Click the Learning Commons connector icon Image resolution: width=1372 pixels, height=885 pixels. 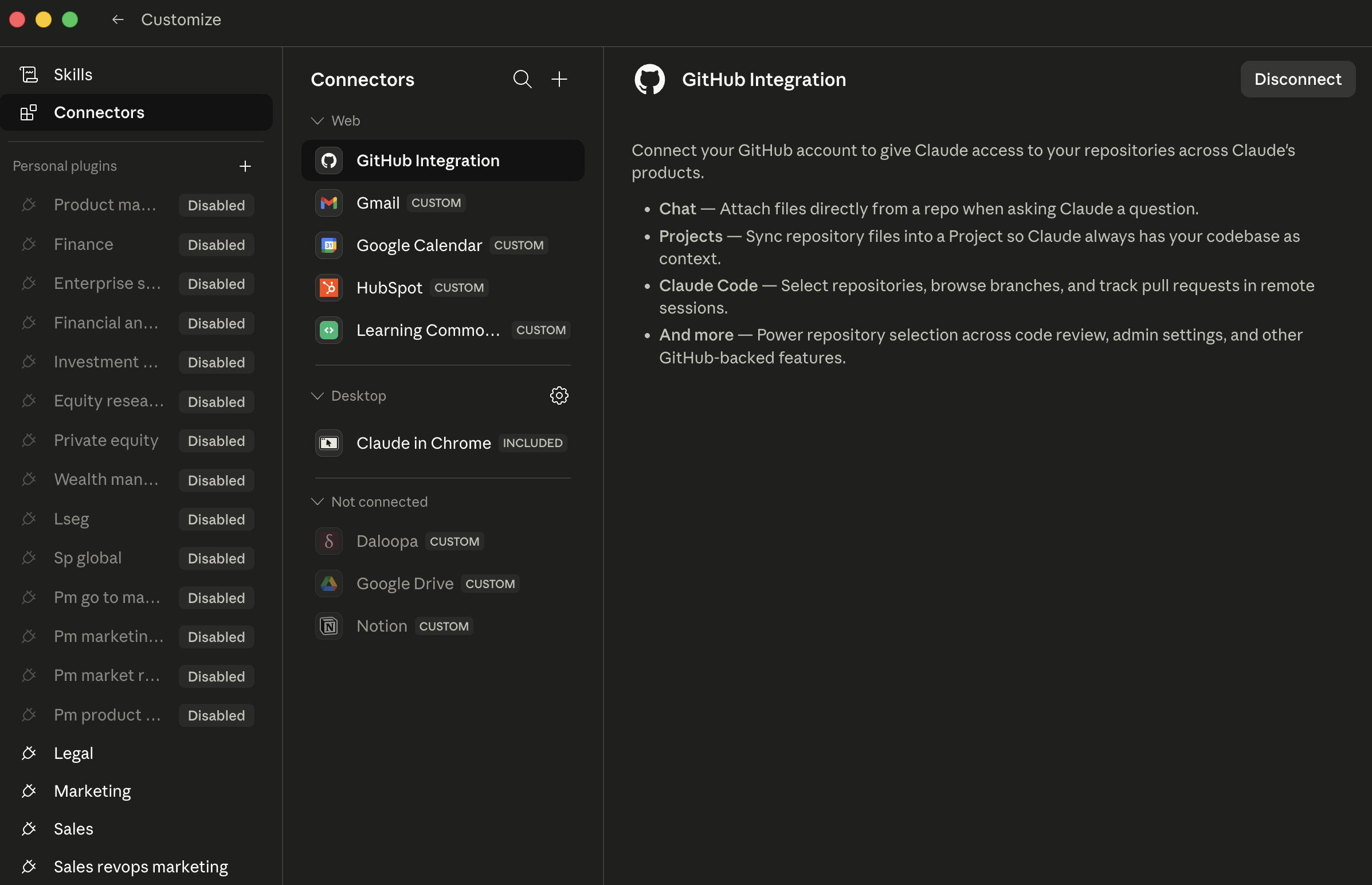point(328,330)
